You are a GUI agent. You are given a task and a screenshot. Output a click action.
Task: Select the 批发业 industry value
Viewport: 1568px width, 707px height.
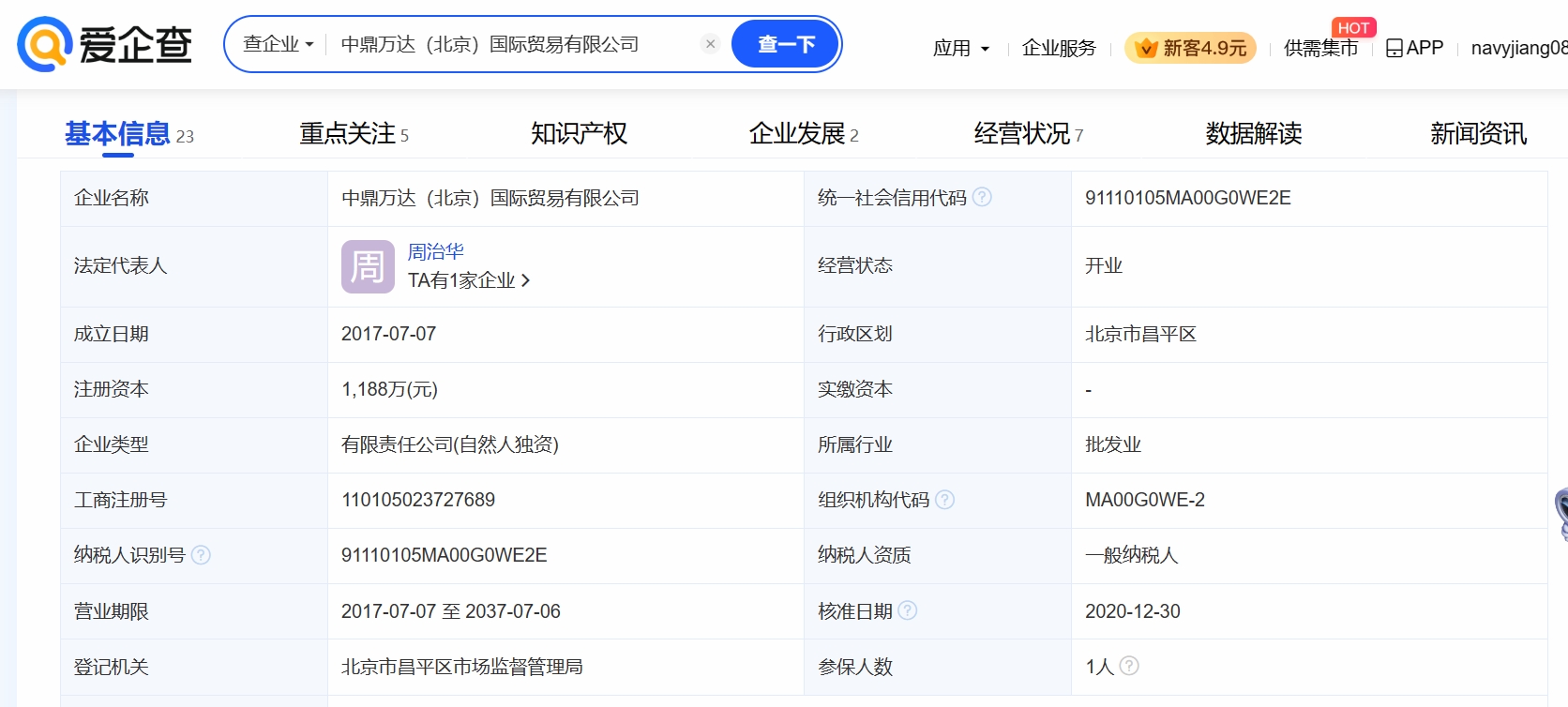[x=1113, y=444]
